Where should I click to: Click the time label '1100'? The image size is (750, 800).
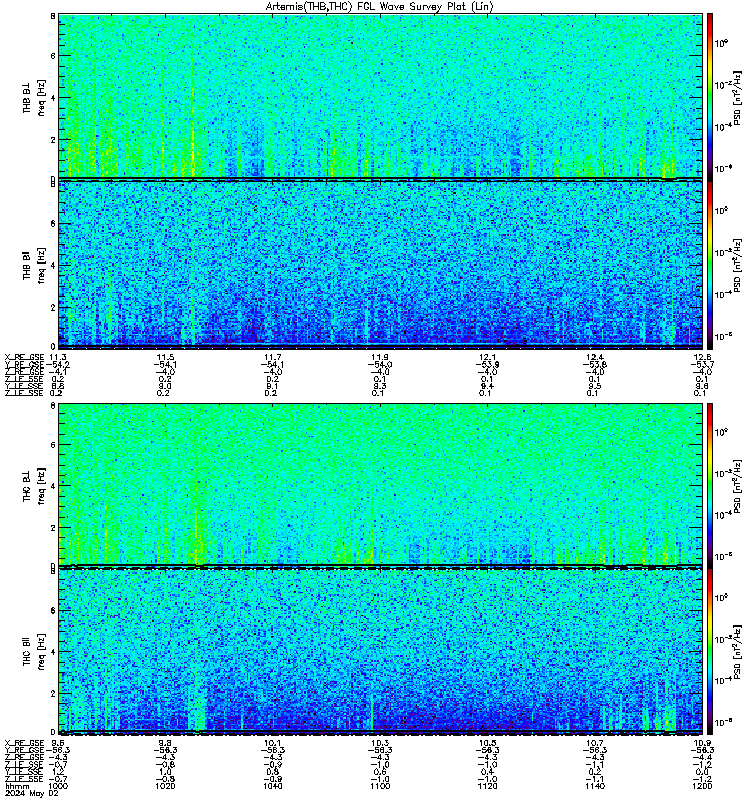coord(380,786)
